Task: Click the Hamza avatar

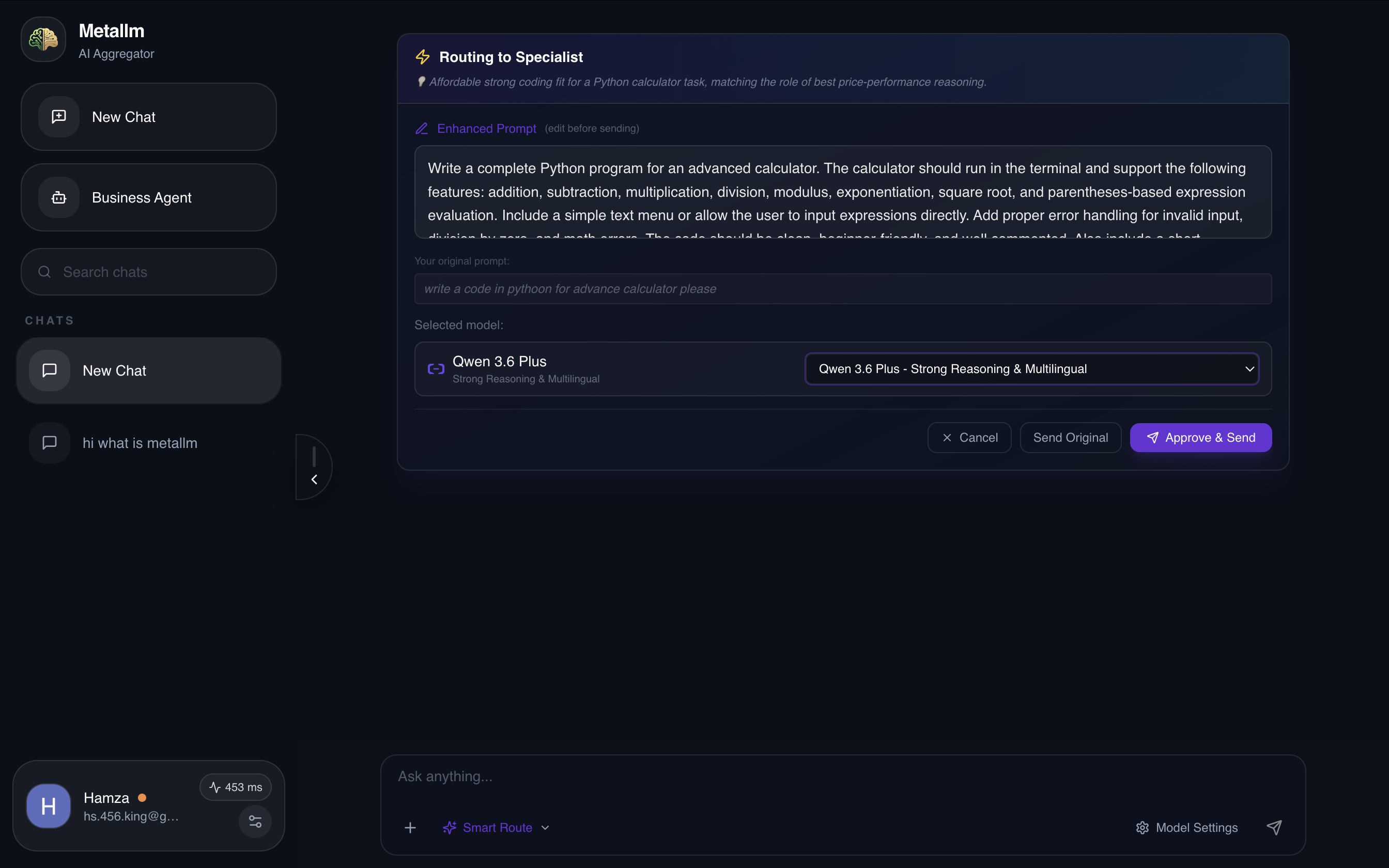Action: tap(49, 806)
